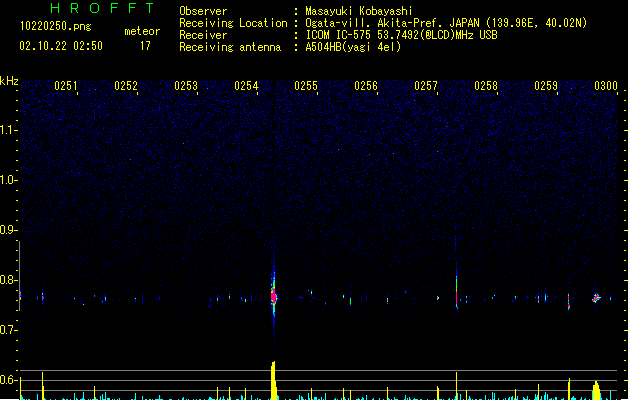Click the Observer label
The height and width of the screenshot is (400, 629).
tap(203, 11)
